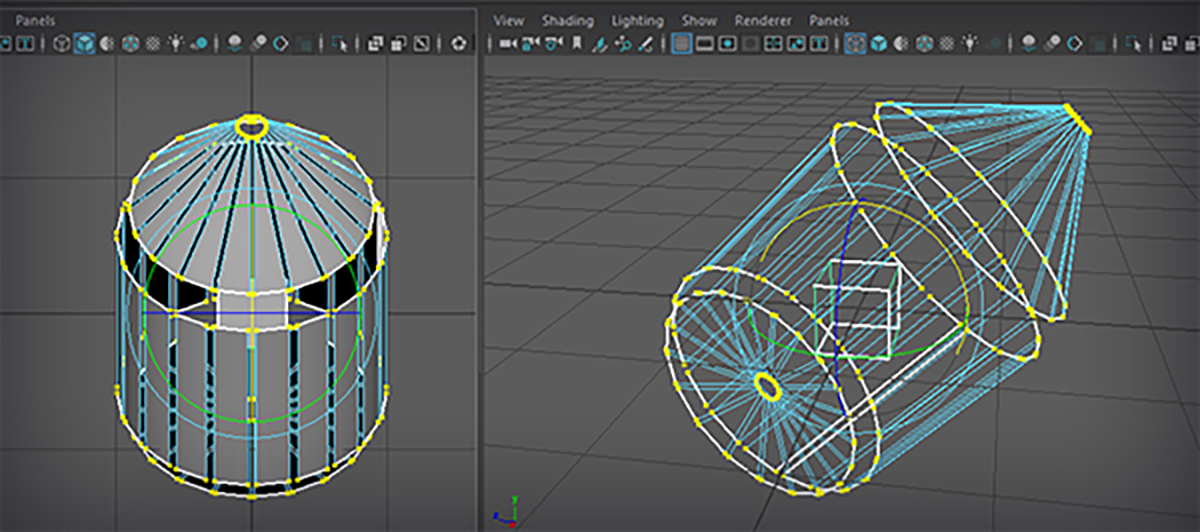Image resolution: width=1200 pixels, height=532 pixels.
Task: Toggle Safe Title in right panel
Action: (818, 43)
